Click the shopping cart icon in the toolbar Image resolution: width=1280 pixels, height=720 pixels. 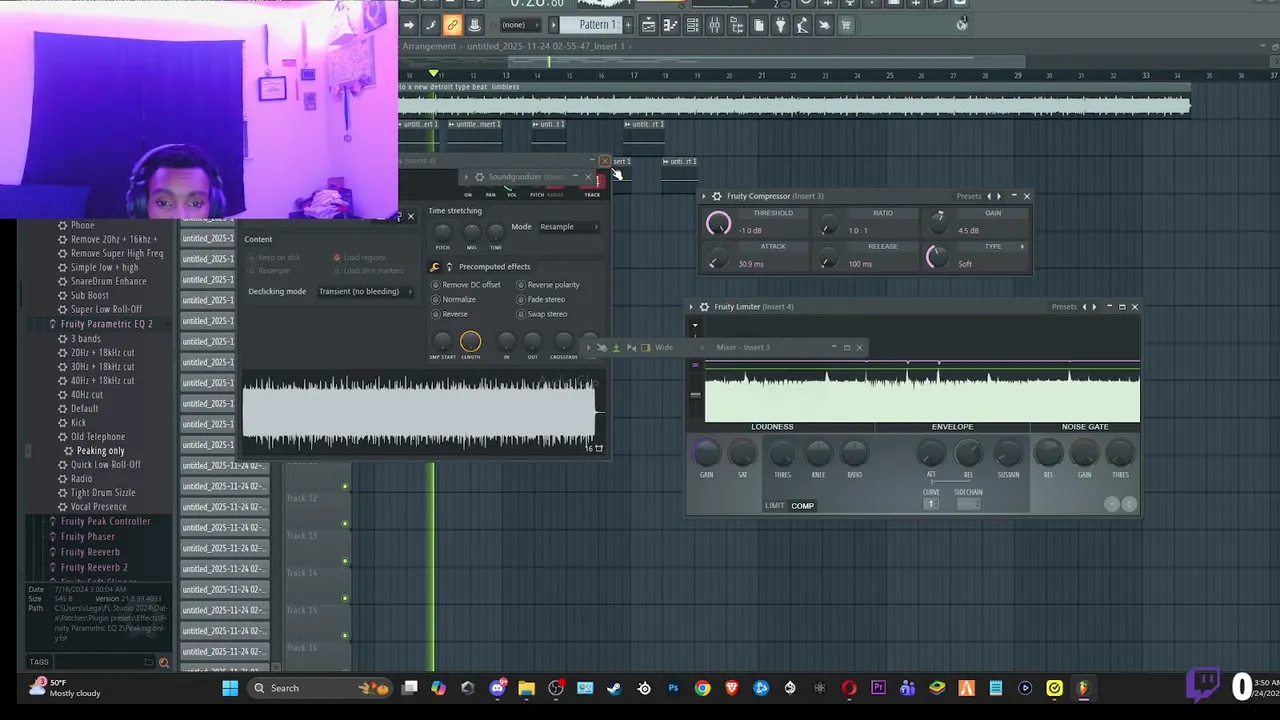click(846, 25)
